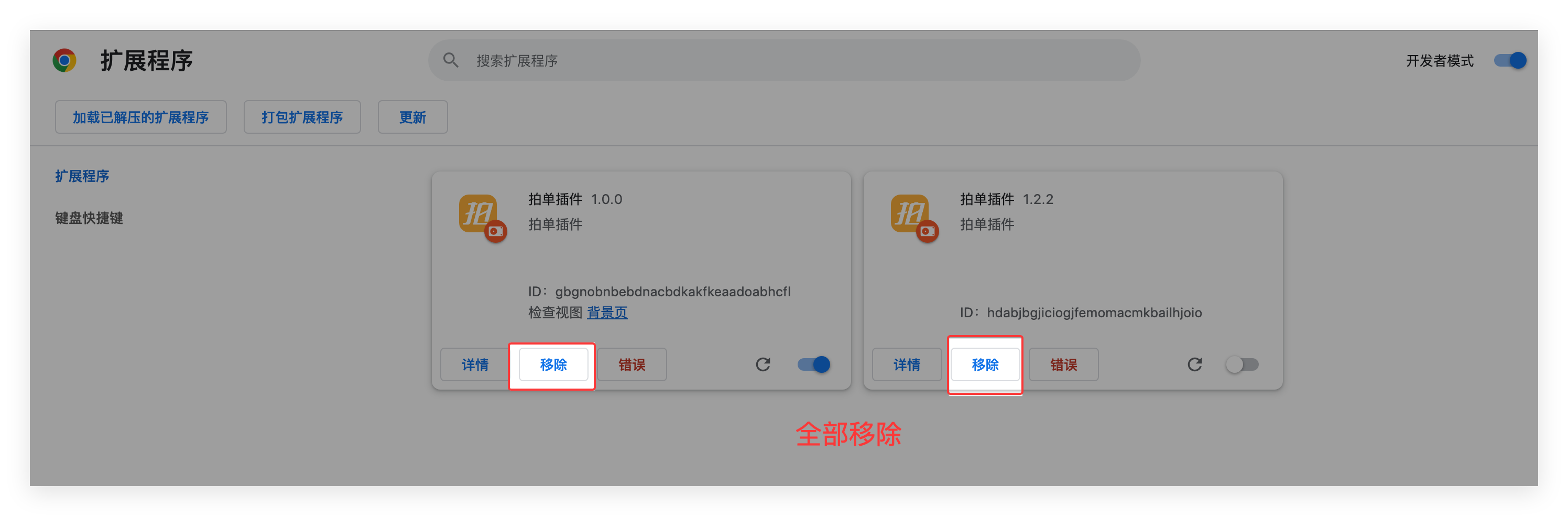Image resolution: width=1568 pixels, height=516 pixels.
Task: Click the Chrome logo icon
Action: [64, 60]
